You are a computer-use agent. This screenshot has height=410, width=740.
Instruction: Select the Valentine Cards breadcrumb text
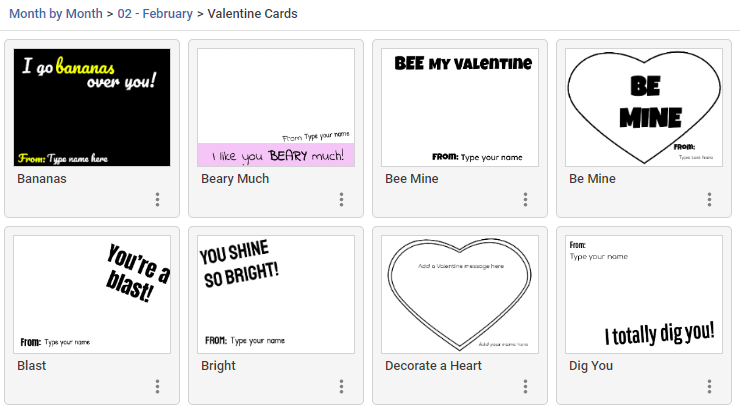tap(252, 14)
